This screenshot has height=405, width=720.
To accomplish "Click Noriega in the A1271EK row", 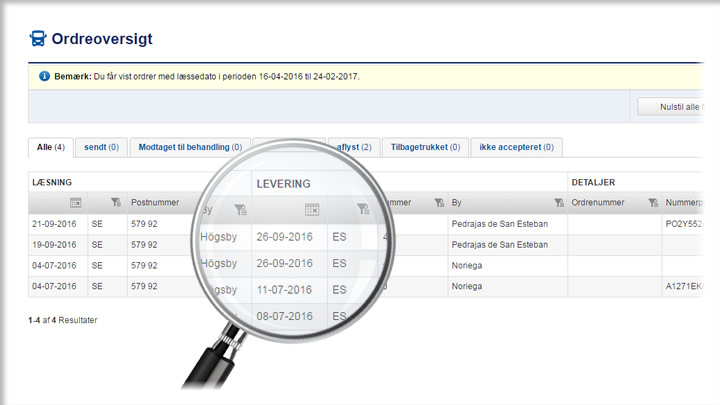I will click(467, 286).
